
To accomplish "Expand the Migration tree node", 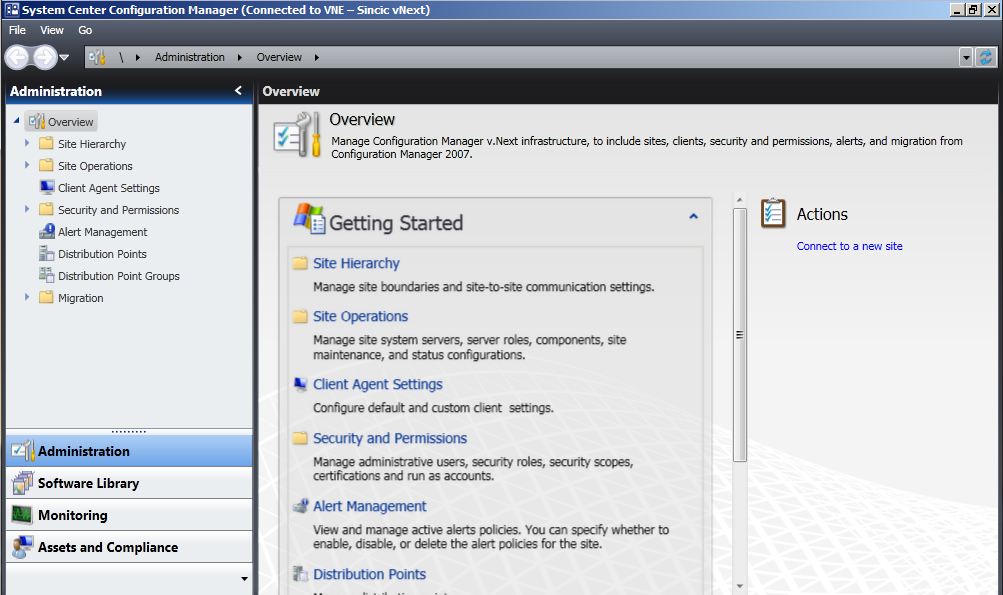I will click(27, 297).
